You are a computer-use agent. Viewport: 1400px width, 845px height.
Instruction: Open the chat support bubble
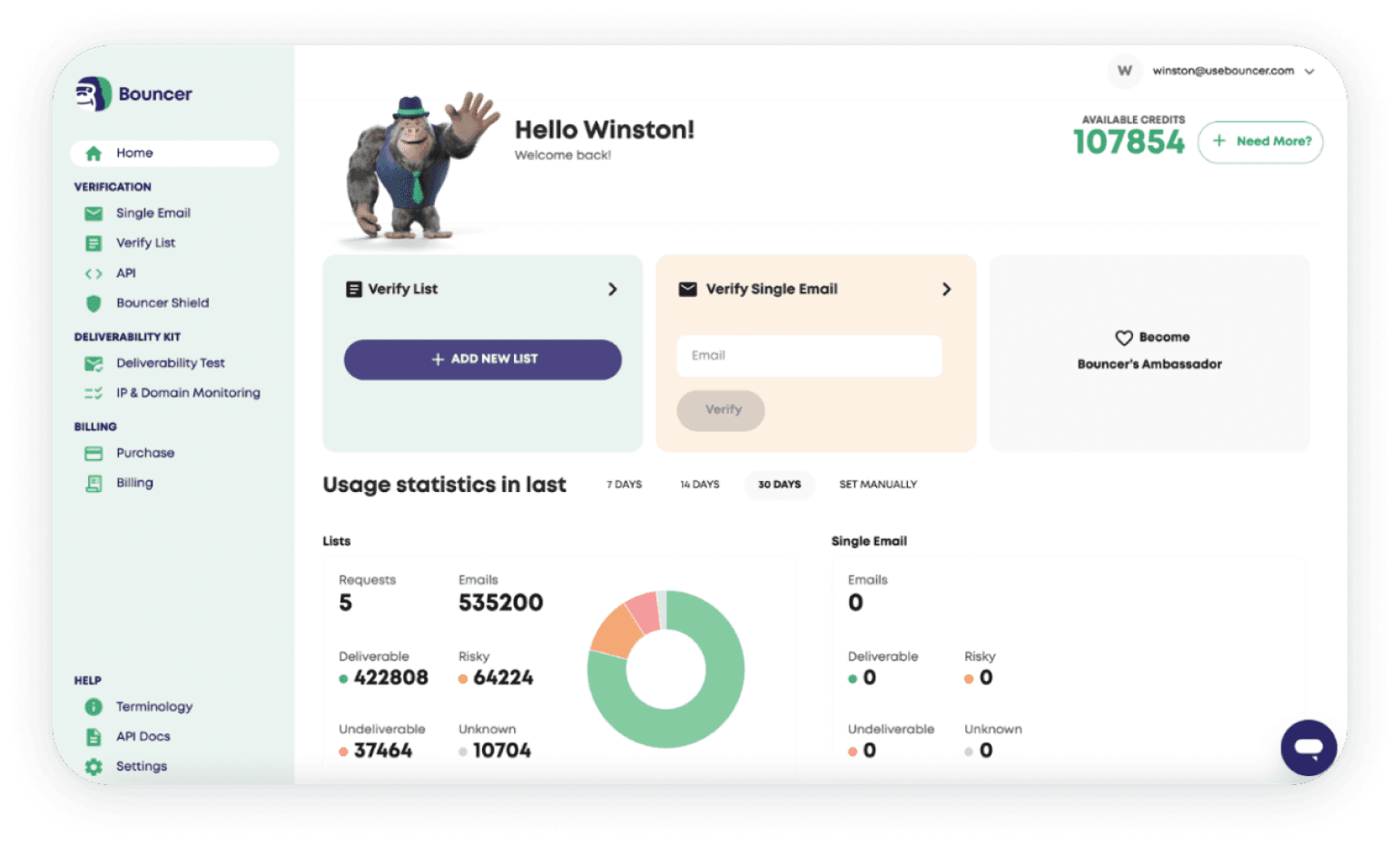click(1308, 748)
